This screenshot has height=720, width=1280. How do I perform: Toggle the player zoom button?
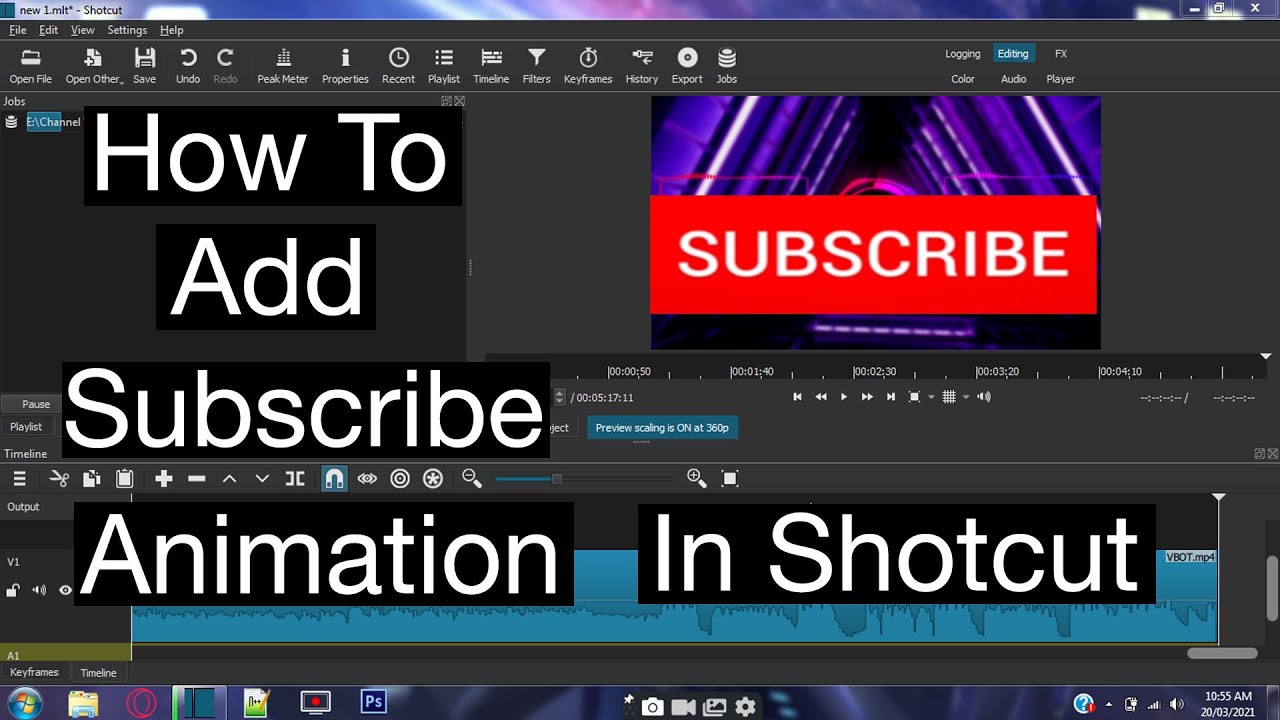click(x=914, y=397)
